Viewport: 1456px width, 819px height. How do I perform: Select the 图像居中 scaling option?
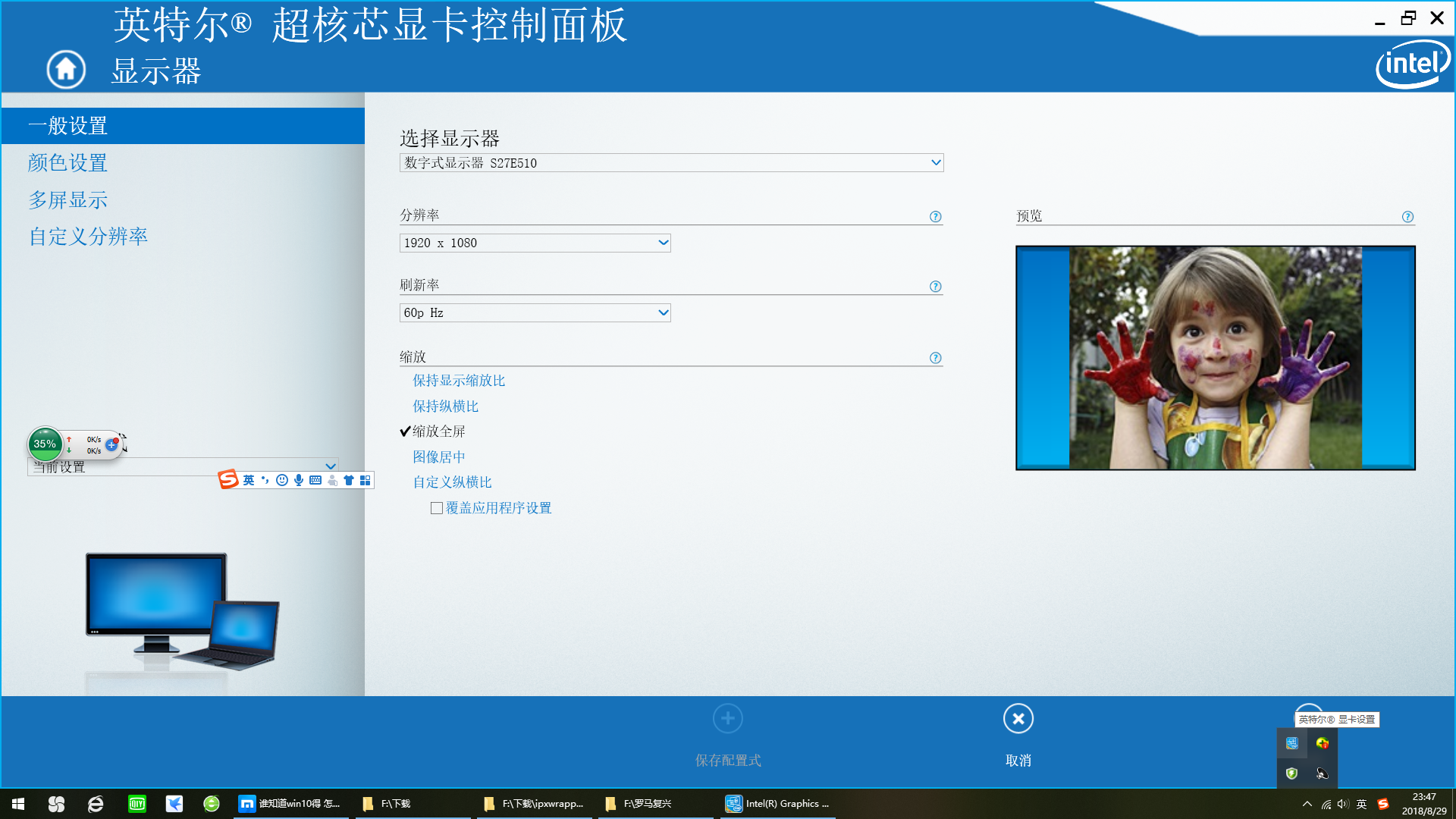click(x=440, y=457)
